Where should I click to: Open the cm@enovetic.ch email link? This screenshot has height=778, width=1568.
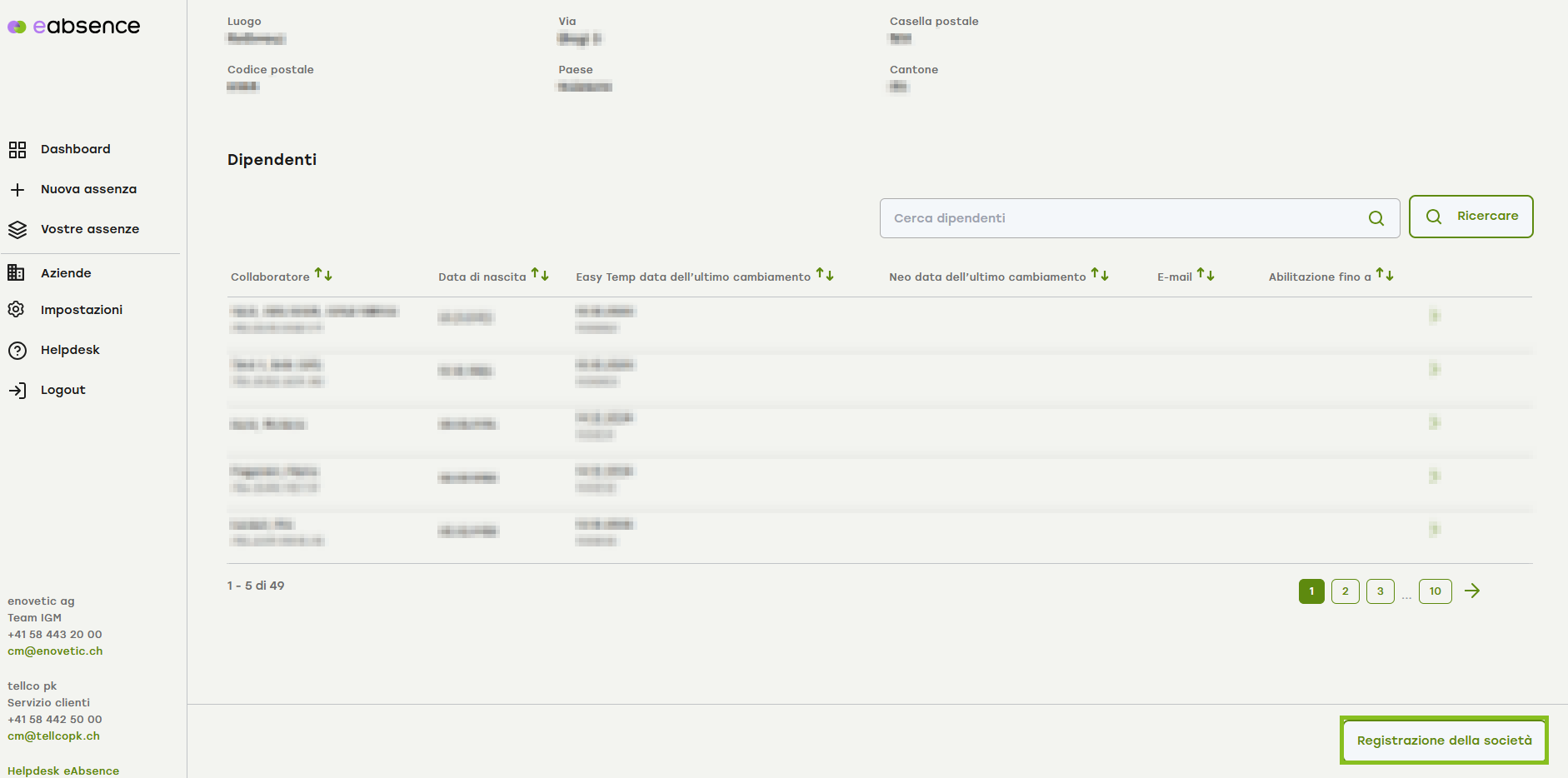pos(55,651)
